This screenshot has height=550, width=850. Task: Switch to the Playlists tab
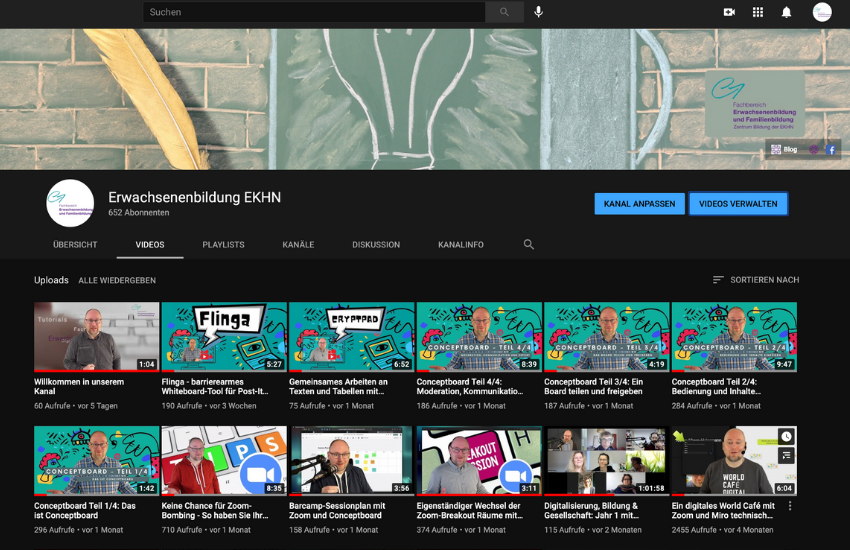(223, 244)
